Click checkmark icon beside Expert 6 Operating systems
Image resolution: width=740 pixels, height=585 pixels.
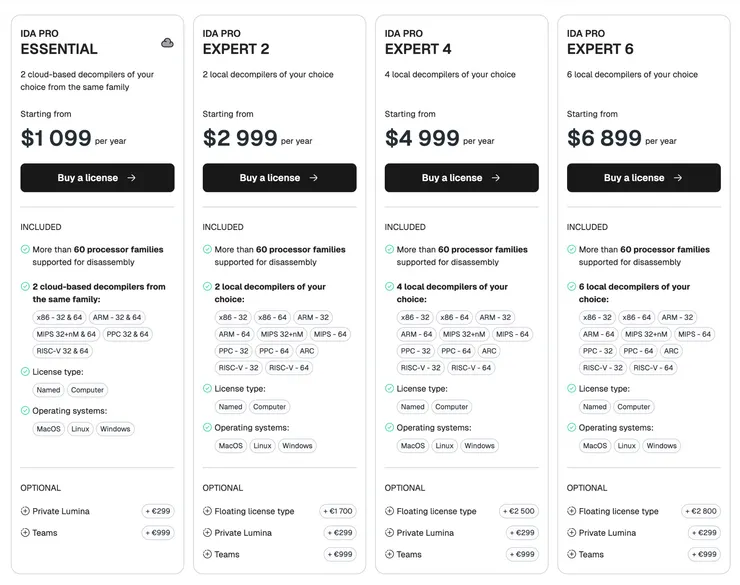571,428
